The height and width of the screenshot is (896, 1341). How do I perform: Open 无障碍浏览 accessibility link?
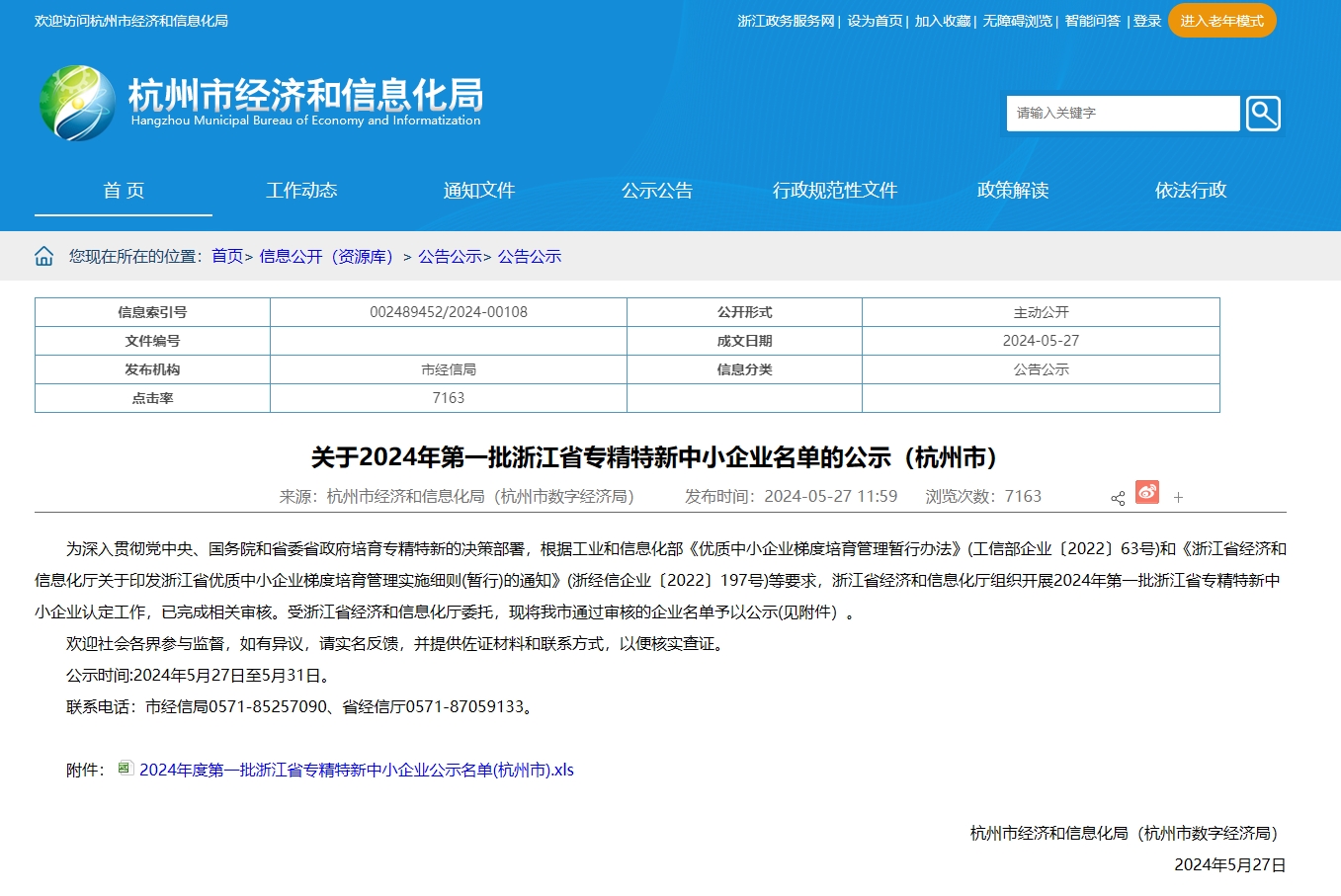[1017, 21]
